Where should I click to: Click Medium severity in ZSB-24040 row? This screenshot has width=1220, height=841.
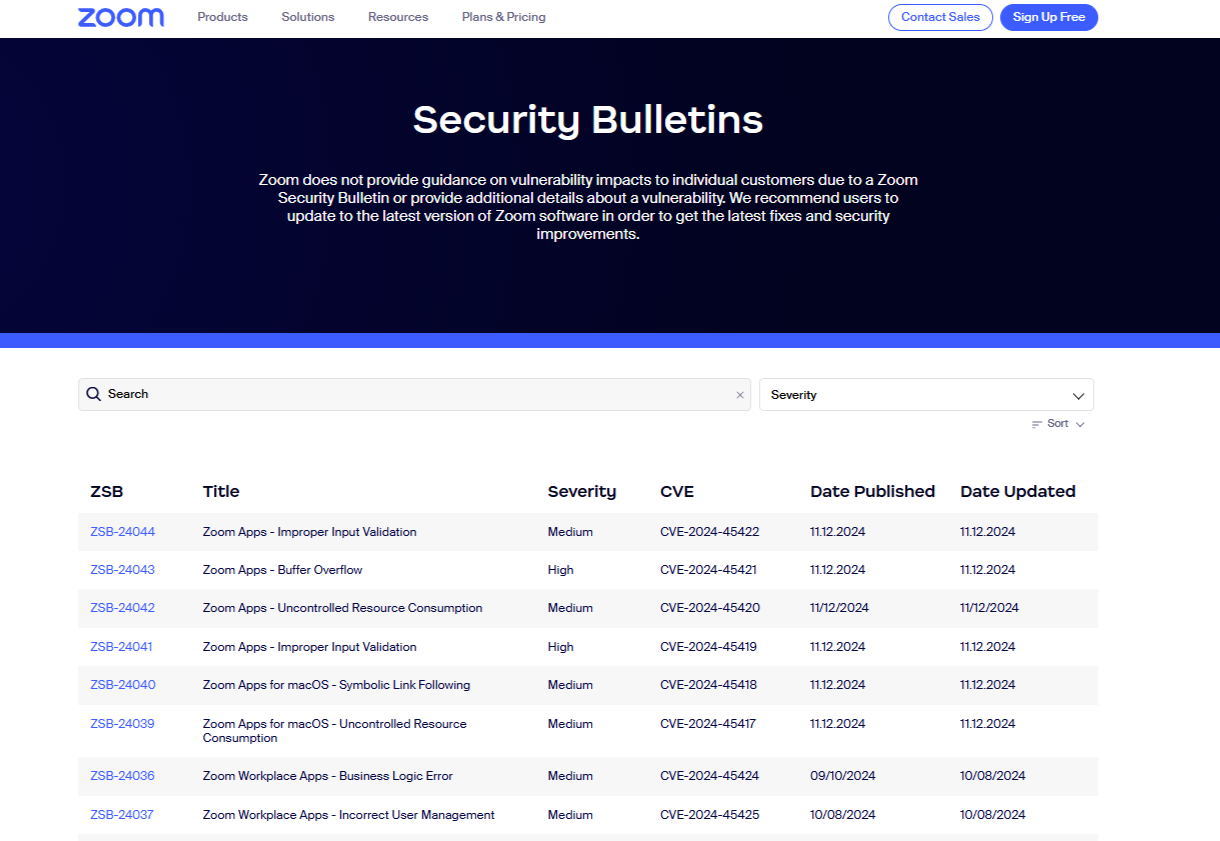[x=570, y=685]
